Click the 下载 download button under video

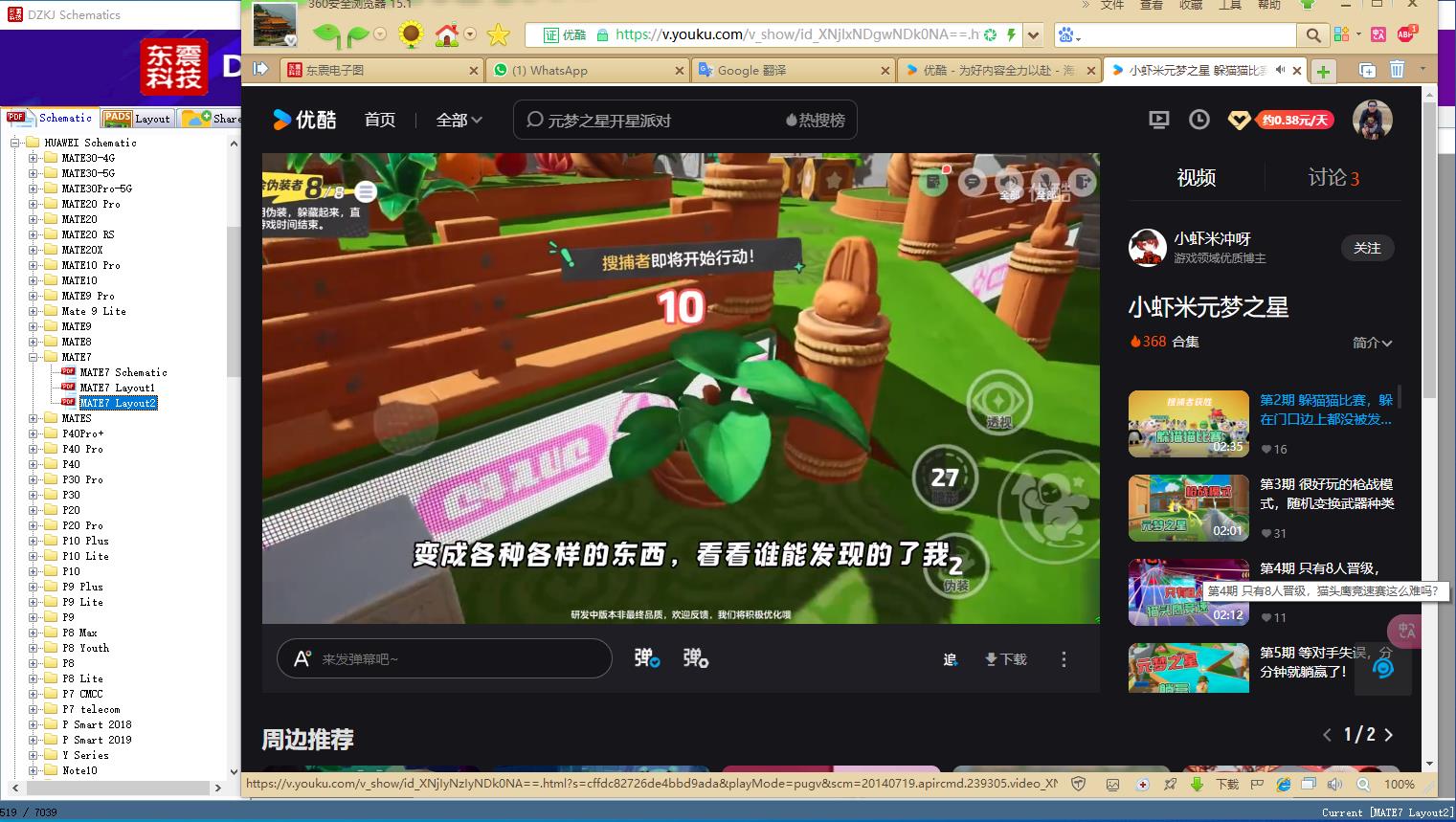1005,659
